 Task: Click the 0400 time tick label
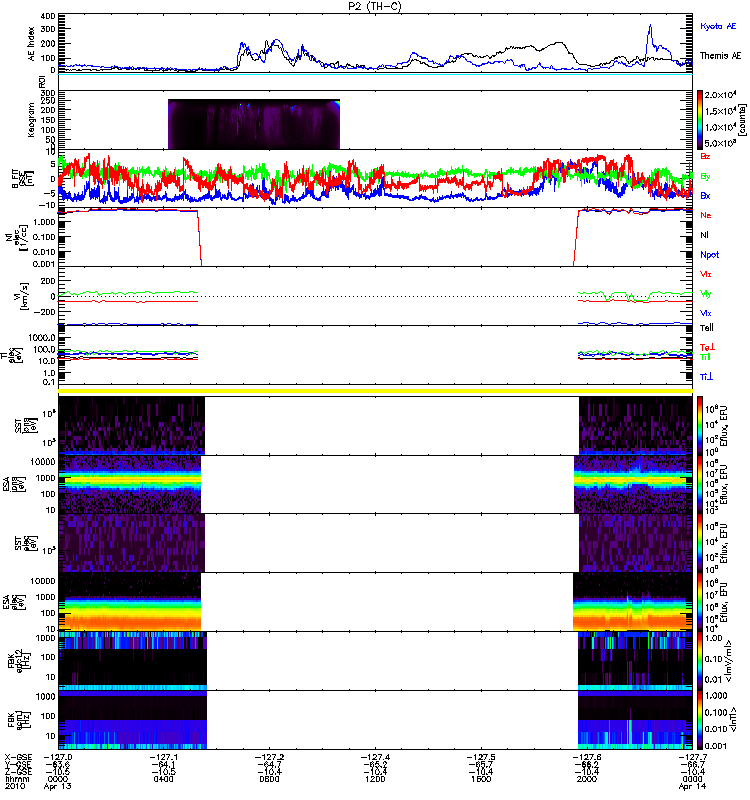163,779
